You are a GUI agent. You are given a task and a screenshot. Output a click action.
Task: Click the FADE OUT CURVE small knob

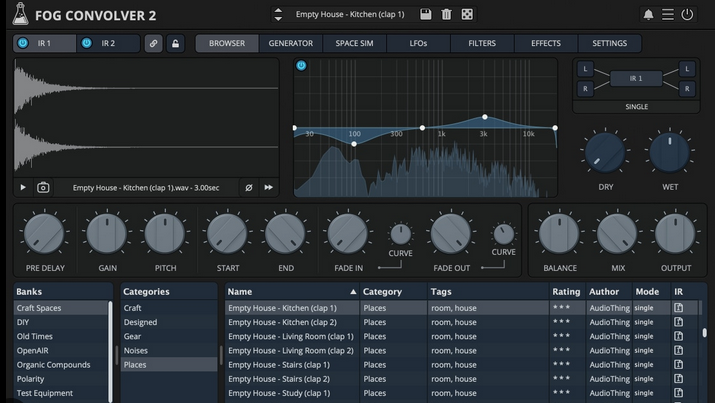tap(504, 234)
